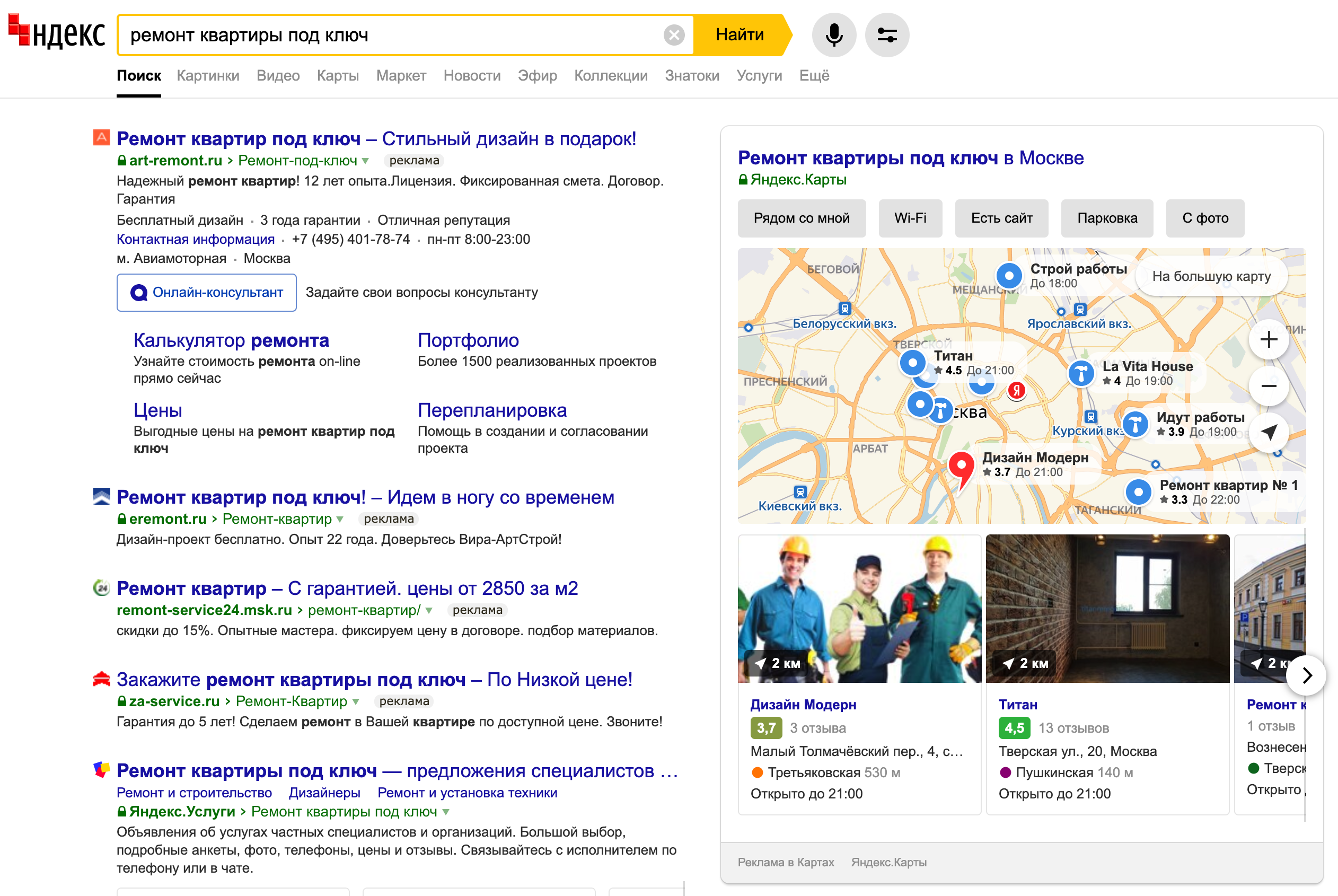Open the Карты tab
Image resolution: width=1338 pixels, height=896 pixels.
[338, 75]
